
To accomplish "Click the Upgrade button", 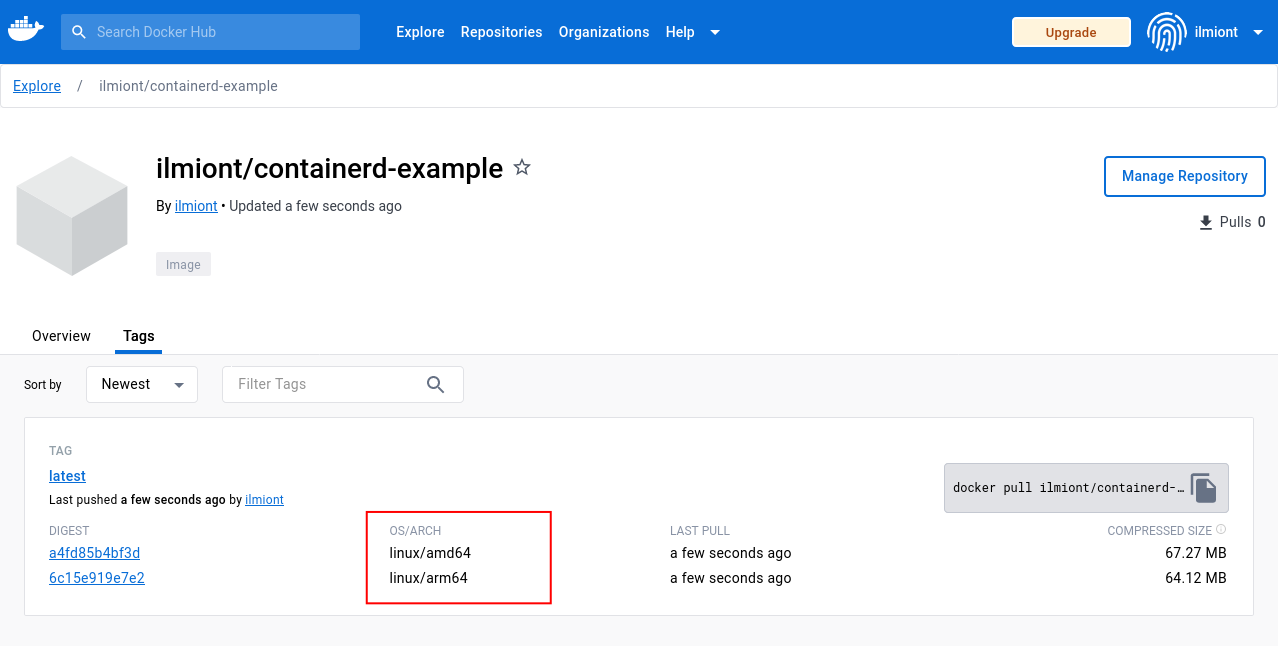I will 1071,32.
